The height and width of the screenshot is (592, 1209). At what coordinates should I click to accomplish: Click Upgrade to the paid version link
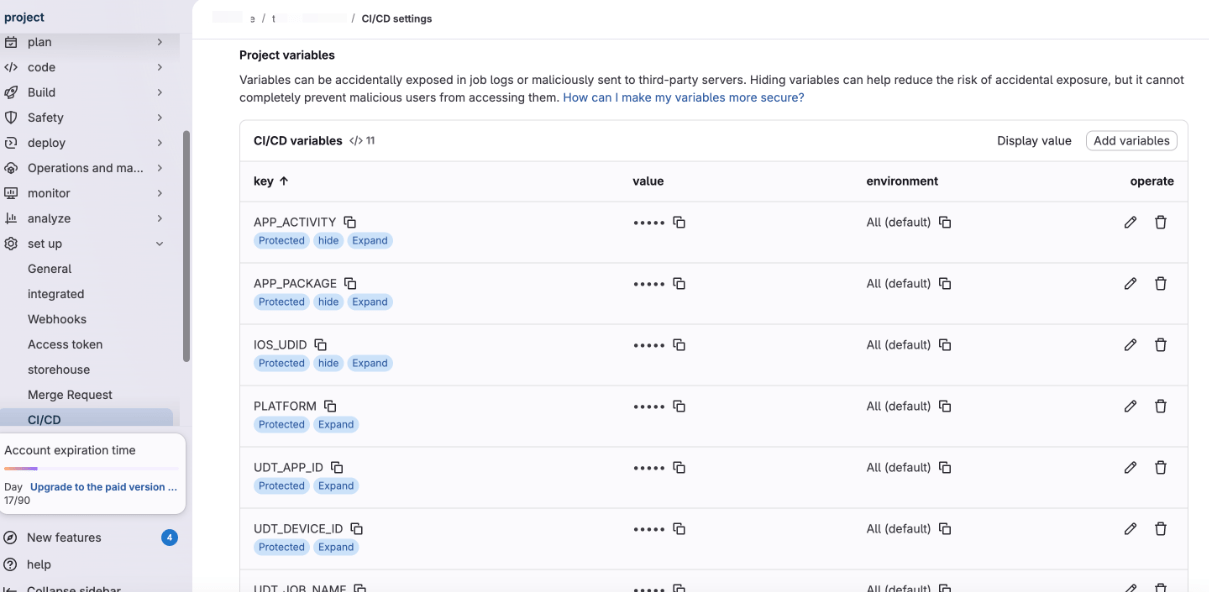point(104,487)
